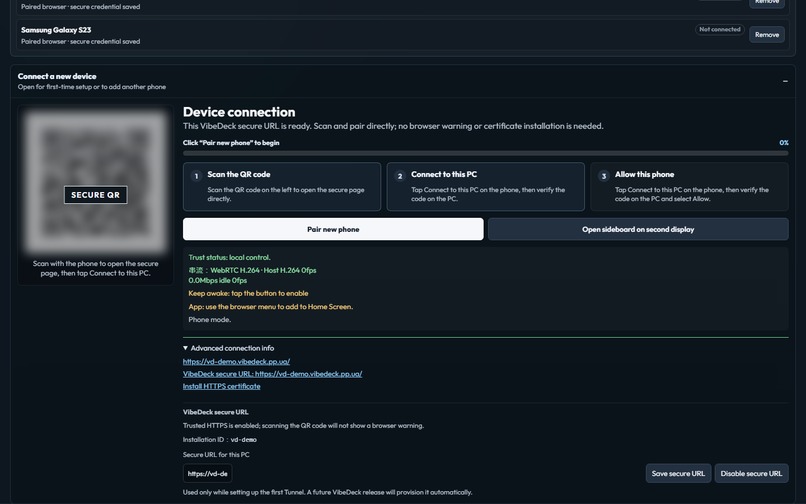This screenshot has height=504, width=806.
Task: Click Install HTTPS certificate link
Action: tap(222, 386)
